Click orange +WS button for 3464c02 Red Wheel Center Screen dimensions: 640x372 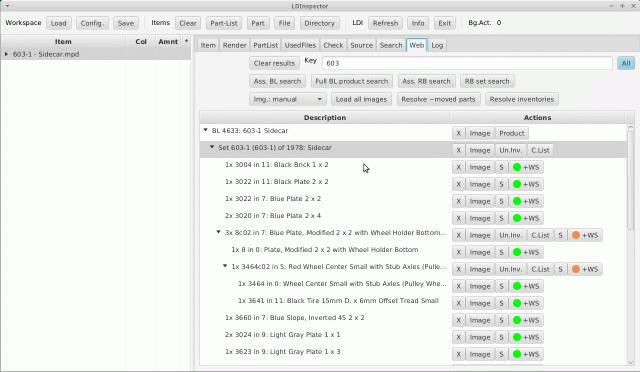click(x=585, y=269)
